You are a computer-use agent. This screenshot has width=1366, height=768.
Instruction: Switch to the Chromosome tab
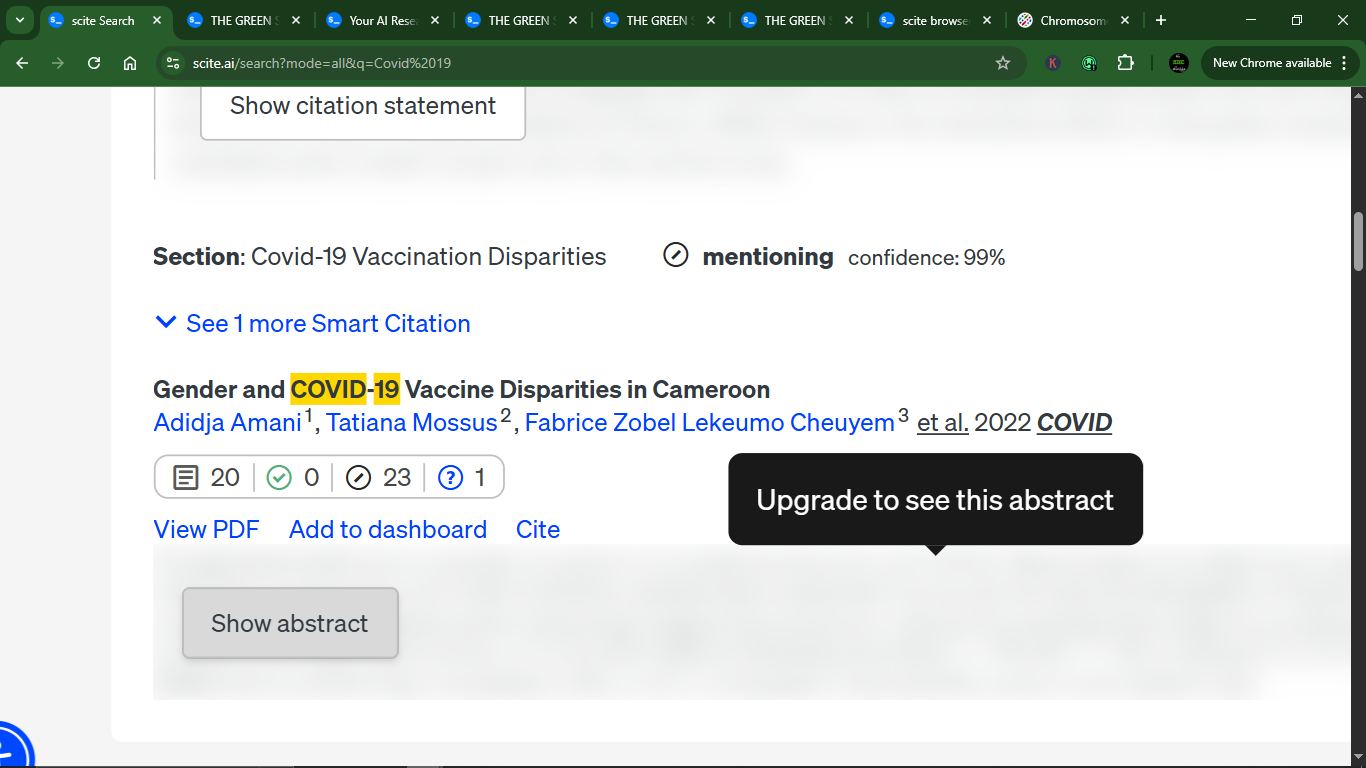tap(1072, 20)
